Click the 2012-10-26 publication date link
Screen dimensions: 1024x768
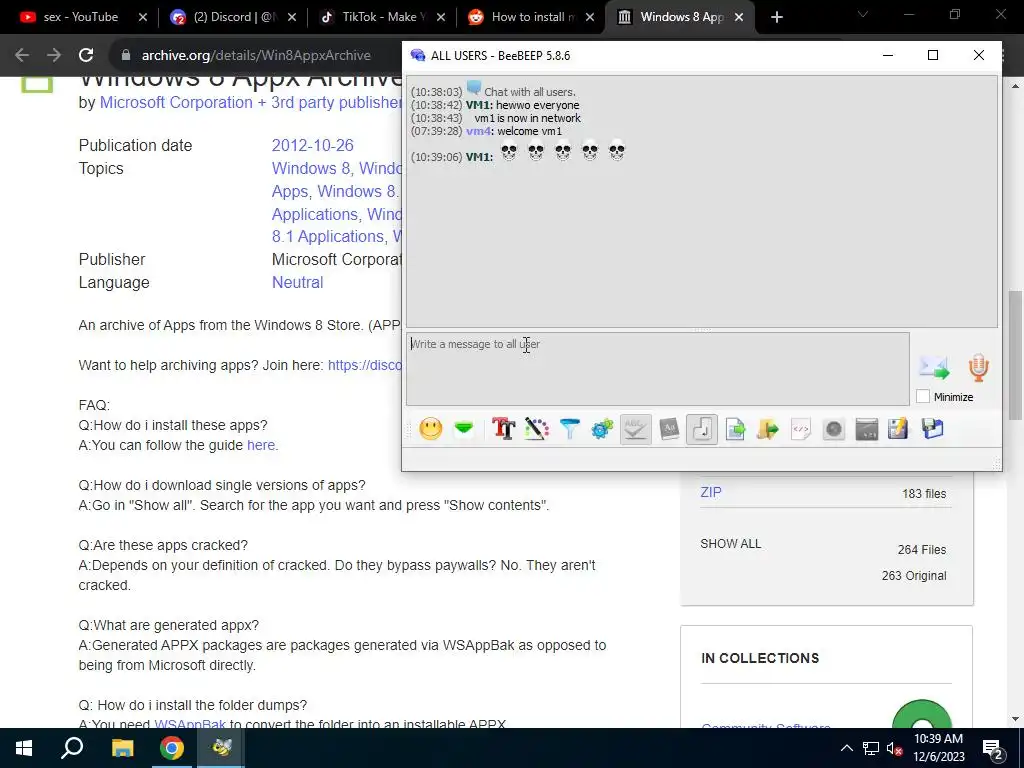(312, 145)
